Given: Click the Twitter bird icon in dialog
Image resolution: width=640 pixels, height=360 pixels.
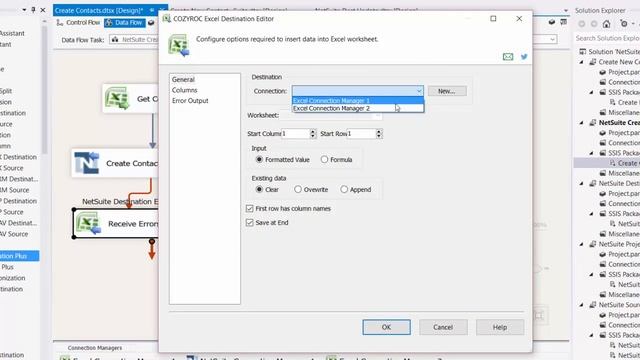Looking at the screenshot, I should 524,57.
